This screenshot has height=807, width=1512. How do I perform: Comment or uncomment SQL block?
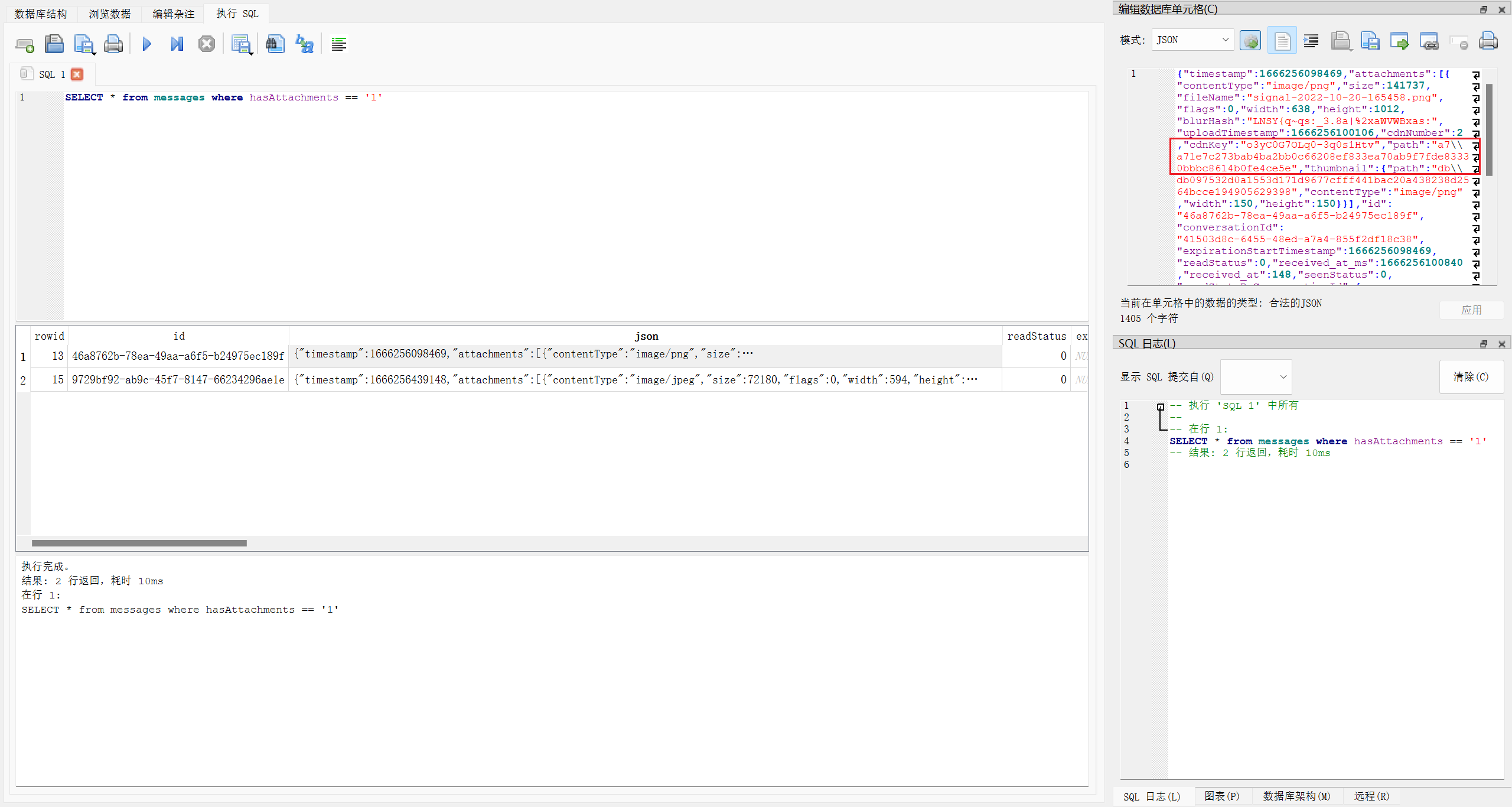[339, 44]
